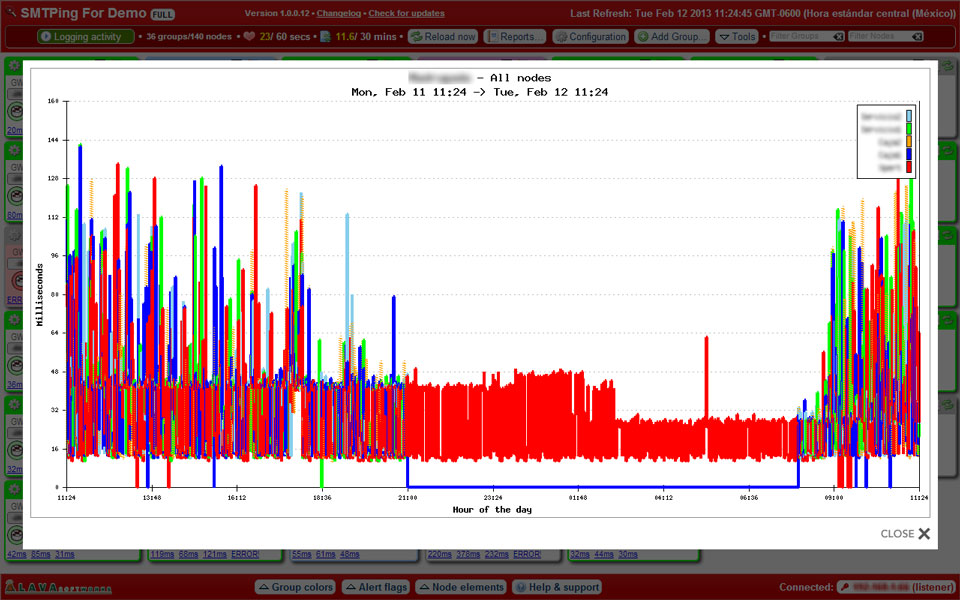This screenshot has width=960, height=600.
Task: Expand the Group colors panel
Action: [x=295, y=587]
